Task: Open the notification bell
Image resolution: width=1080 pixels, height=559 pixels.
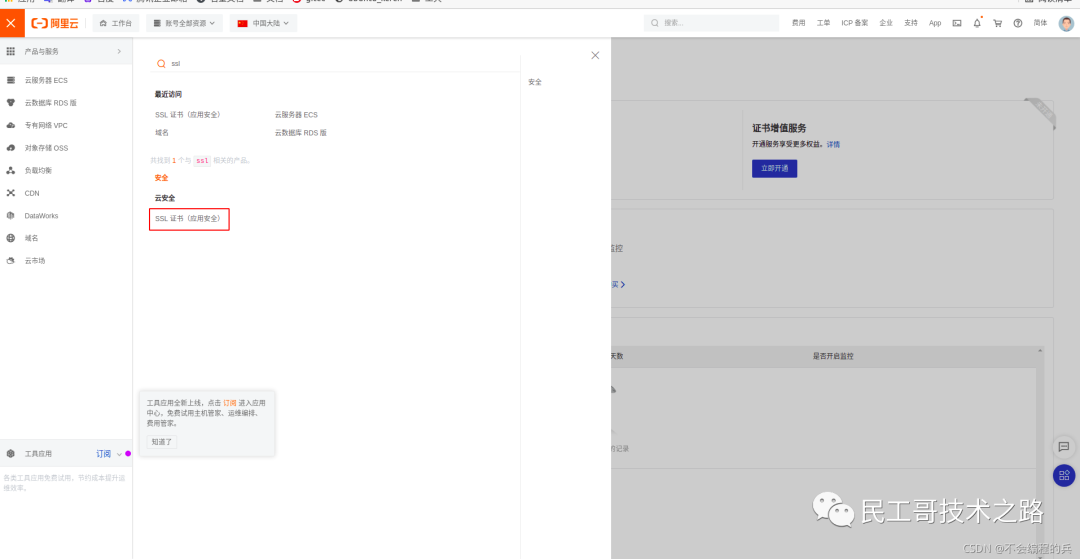Action: (x=977, y=23)
